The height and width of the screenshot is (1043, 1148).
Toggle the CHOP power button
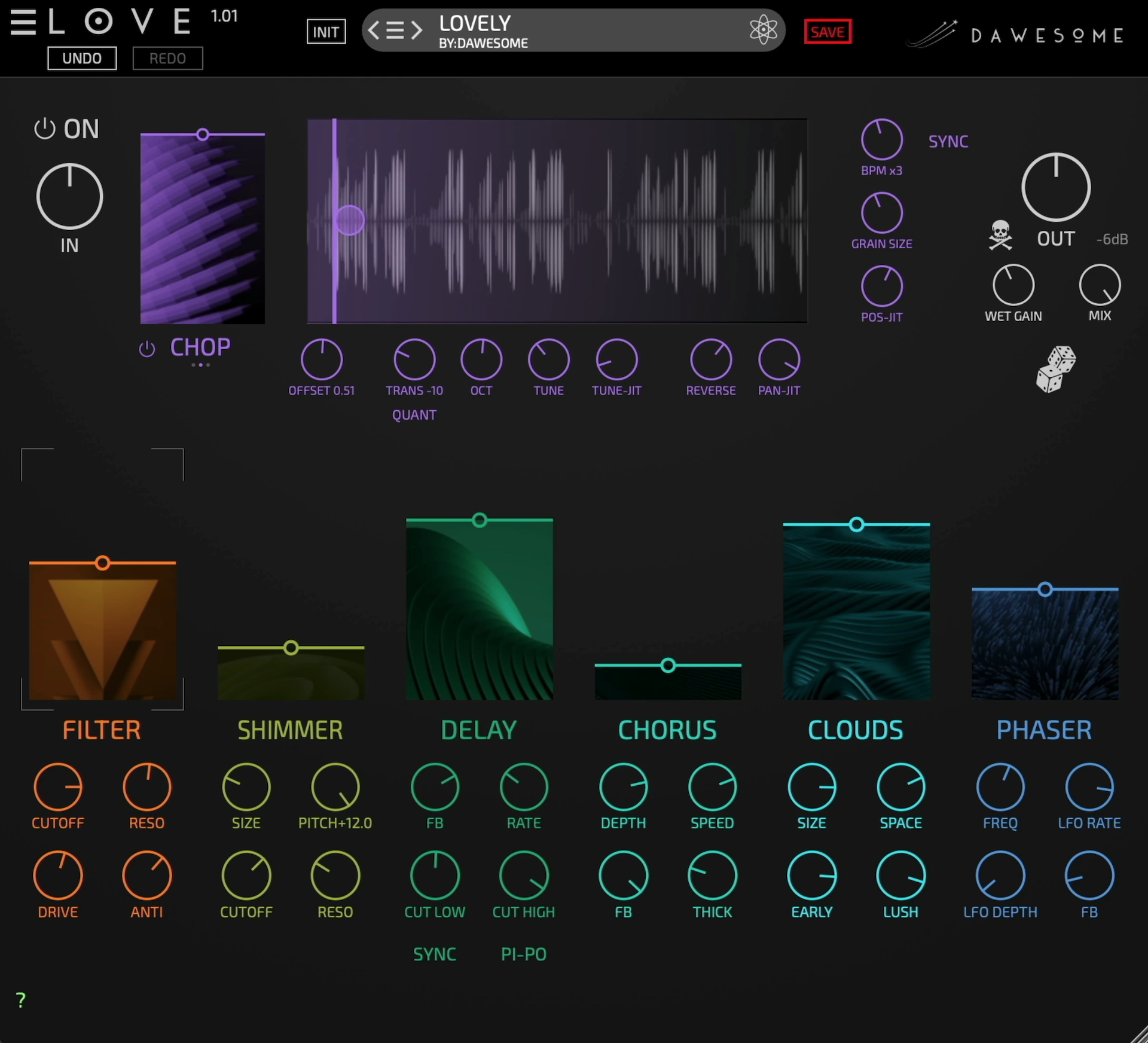[x=147, y=349]
